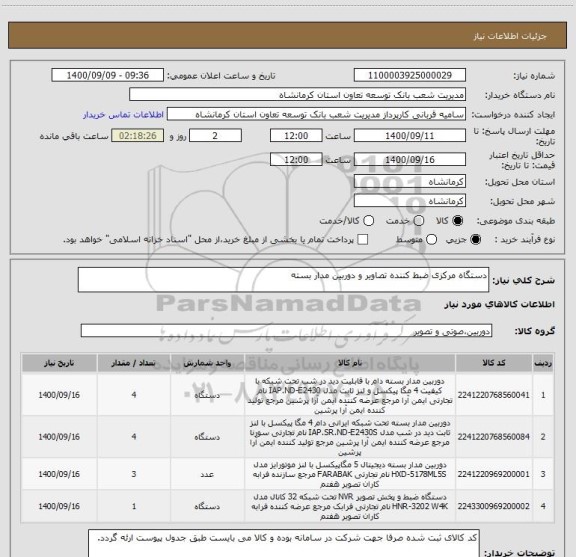The image size is (576, 557).
Task: Click the remaining time countdown 02:18:26
Action: coord(138,136)
